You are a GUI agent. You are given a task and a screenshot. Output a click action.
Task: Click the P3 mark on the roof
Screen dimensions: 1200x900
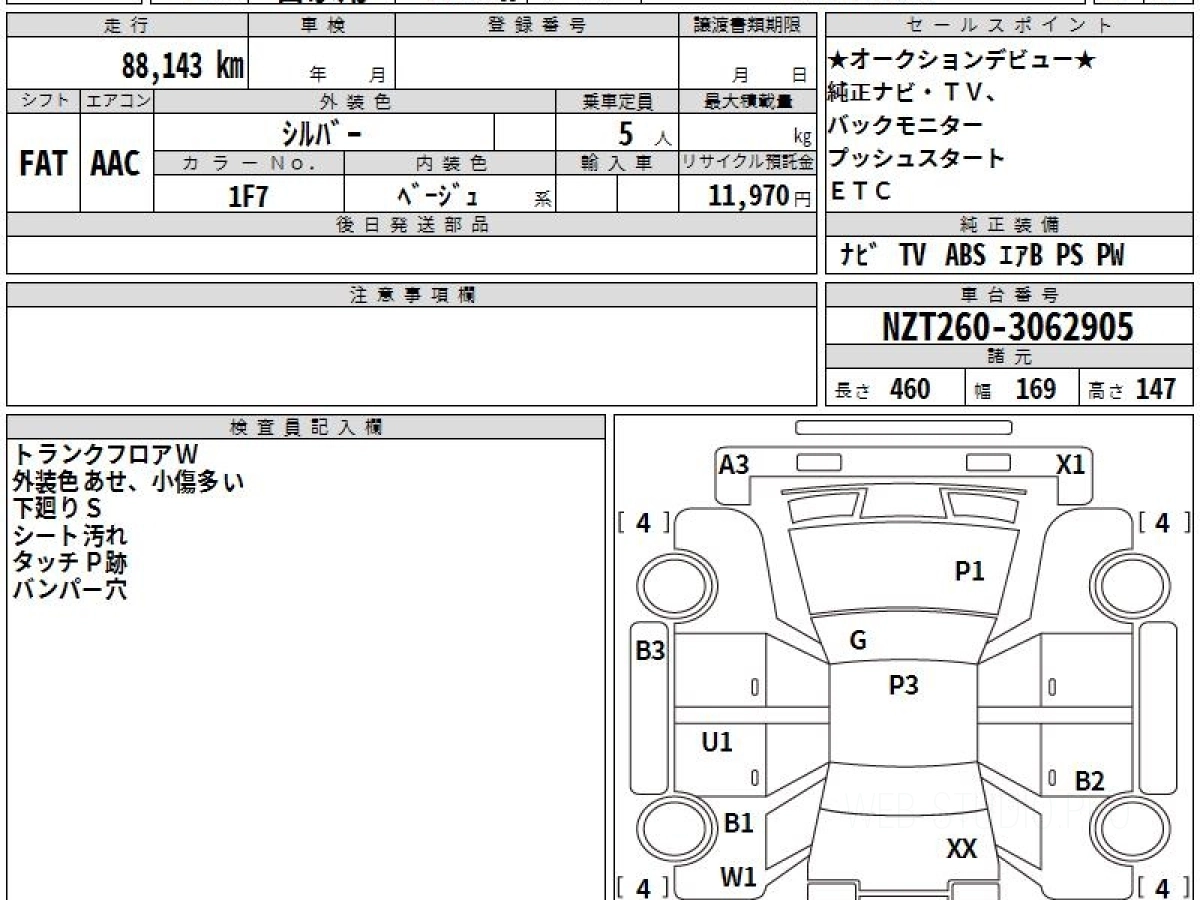tap(903, 685)
